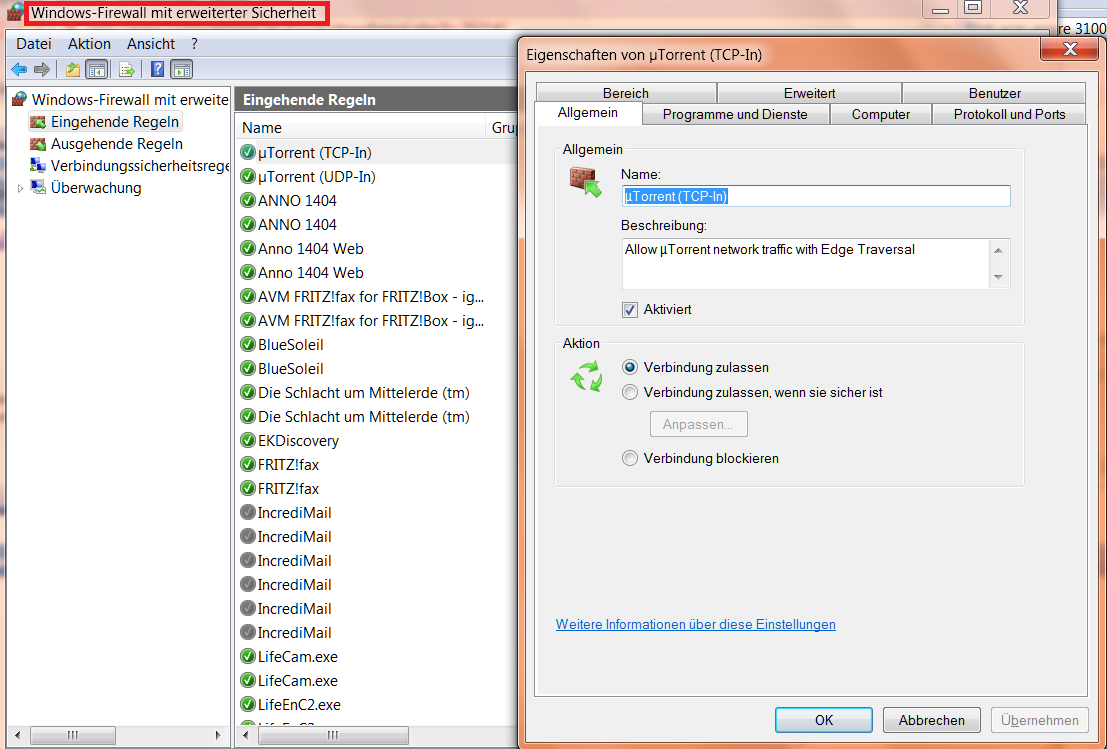Click left arrow of rules list scrollbar
1107x749 pixels.
click(246, 736)
